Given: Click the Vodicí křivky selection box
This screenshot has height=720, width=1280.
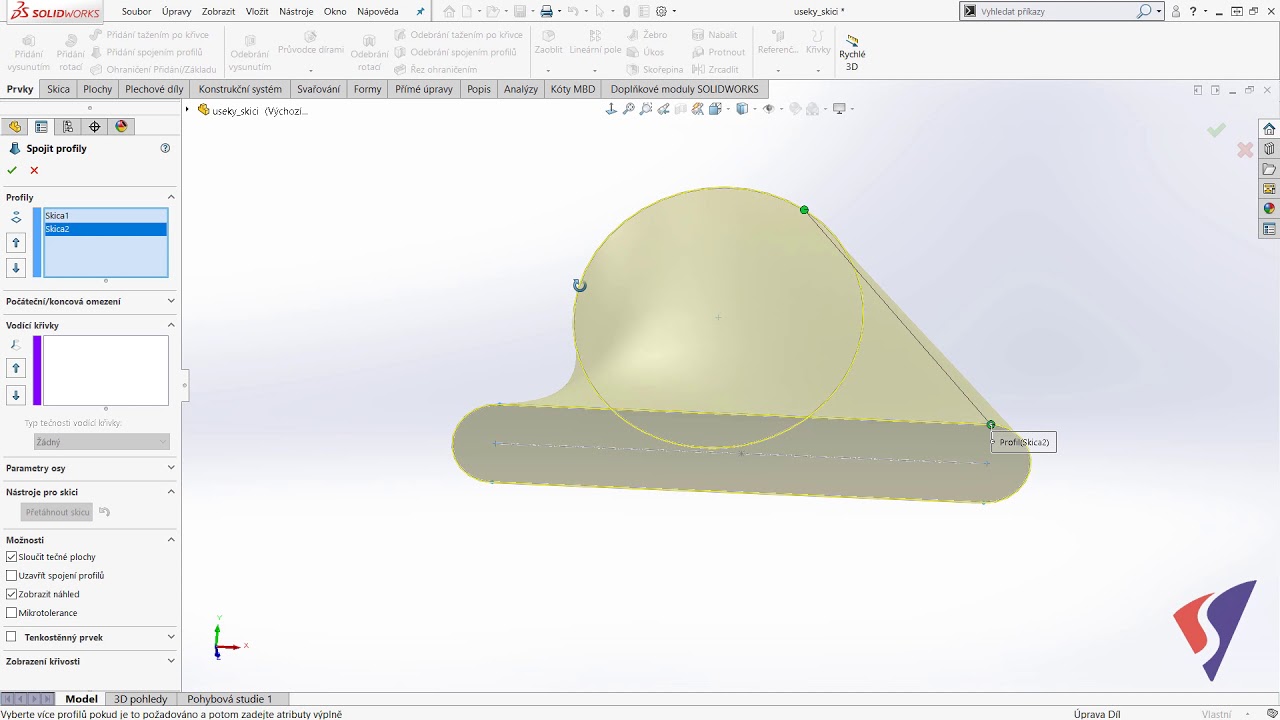Looking at the screenshot, I should click(105, 370).
